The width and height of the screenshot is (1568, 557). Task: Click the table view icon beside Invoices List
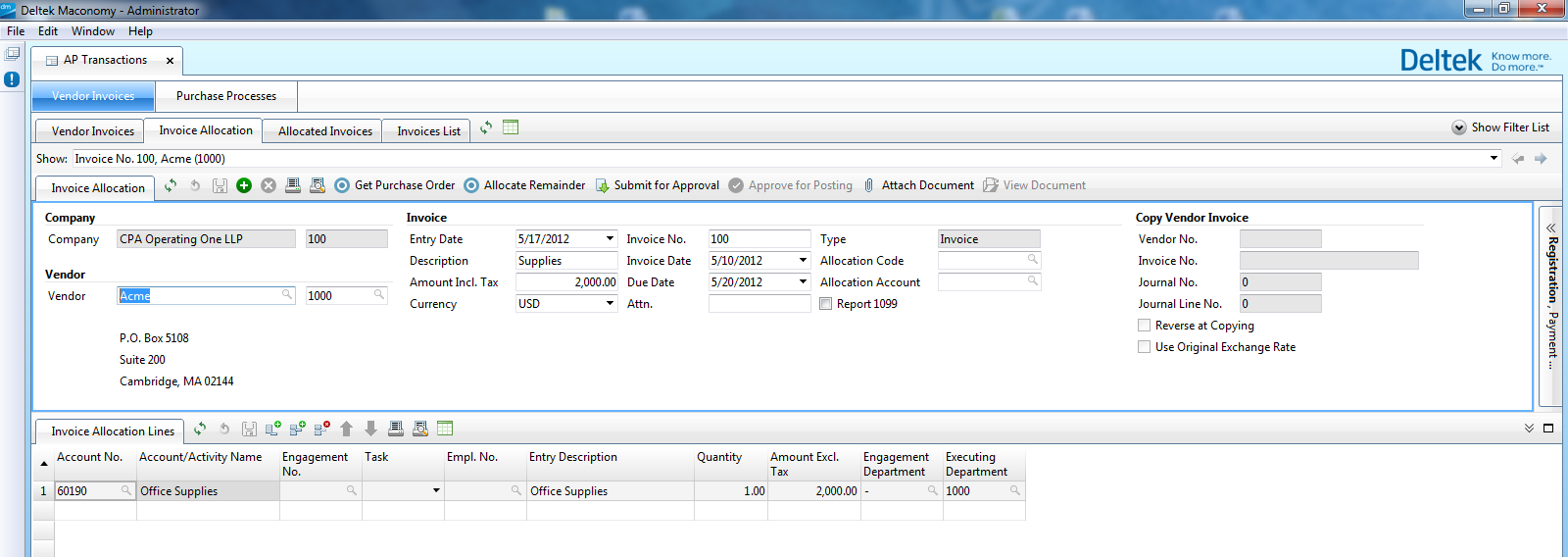511,127
